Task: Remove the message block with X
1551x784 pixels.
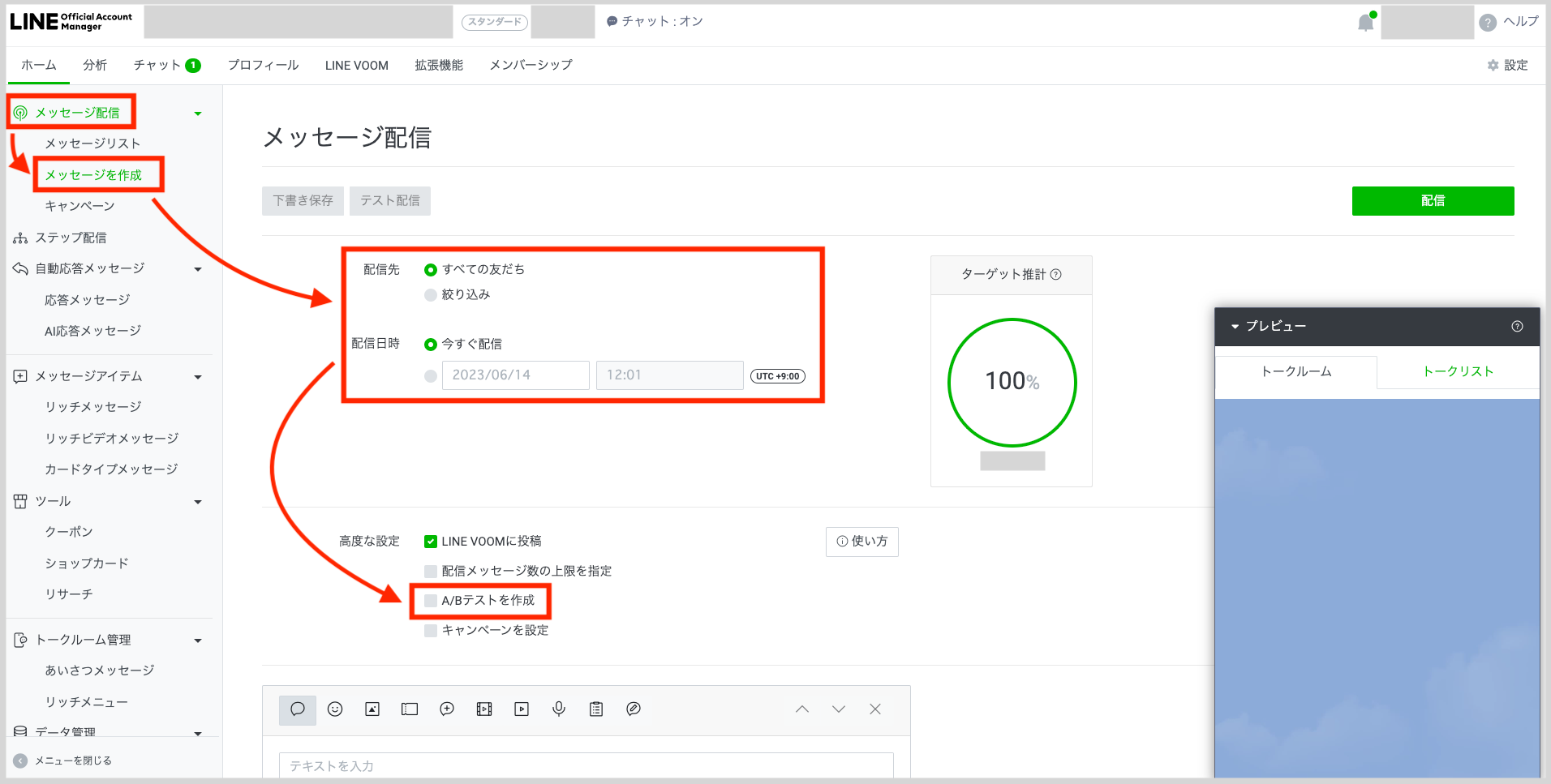Action: [875, 709]
